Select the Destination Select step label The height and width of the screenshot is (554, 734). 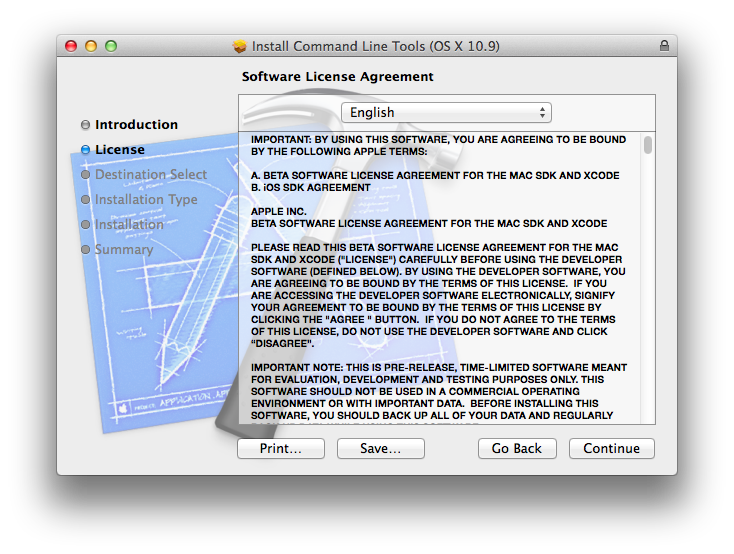point(151,175)
